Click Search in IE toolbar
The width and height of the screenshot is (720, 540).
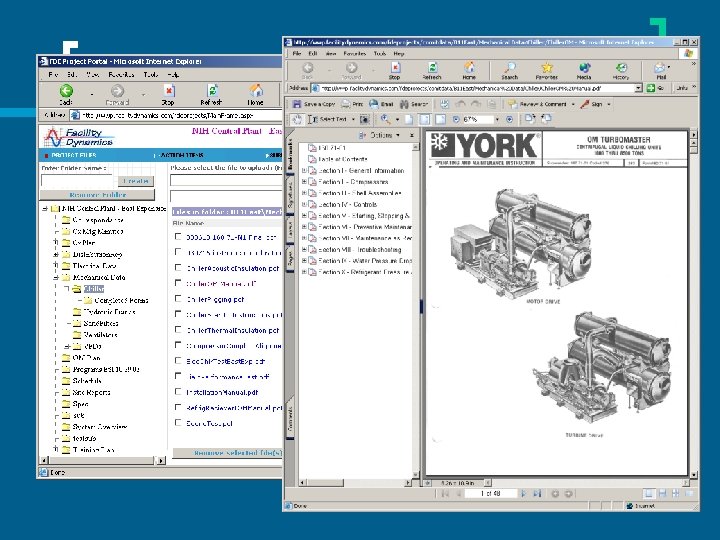[x=510, y=71]
